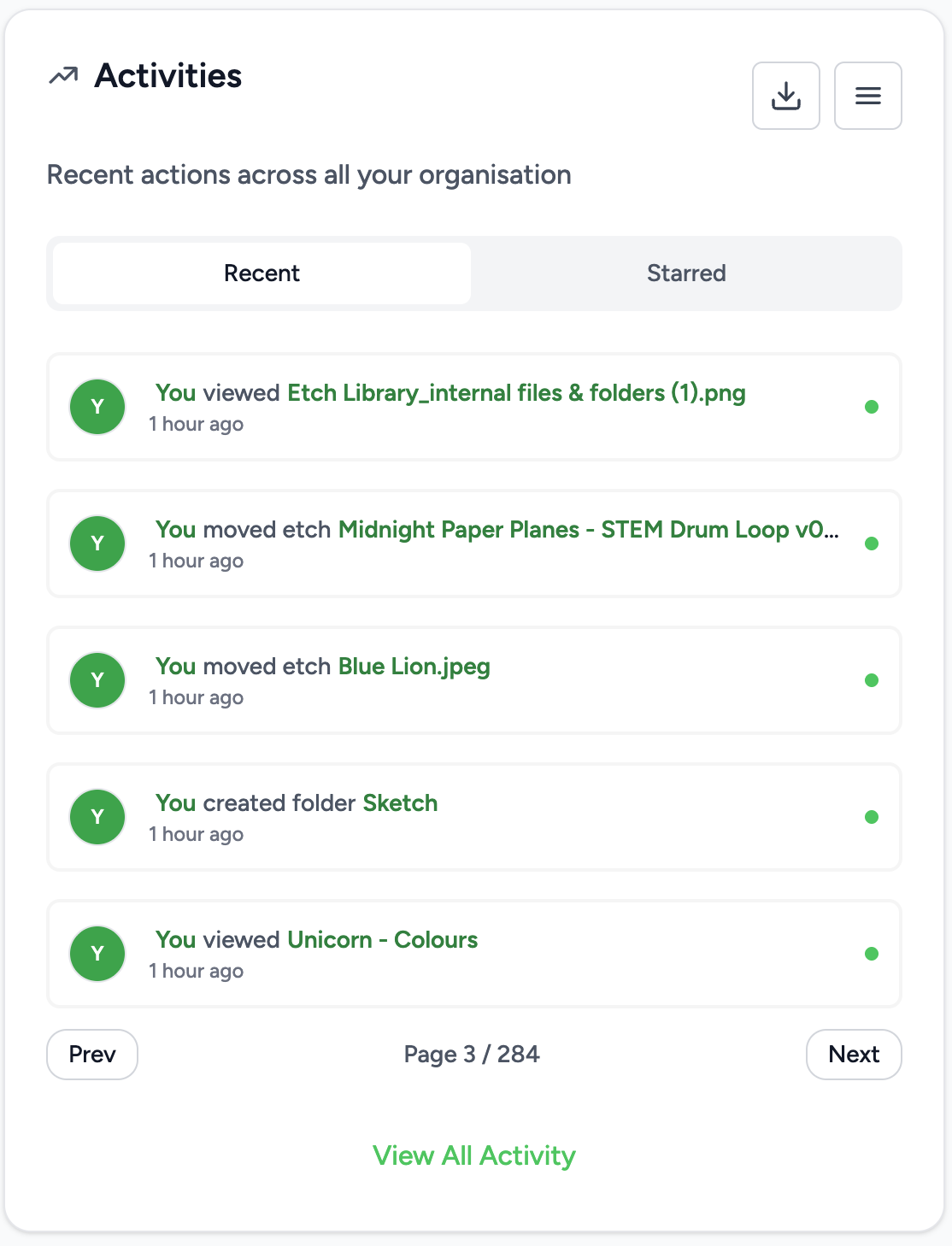Click the Activities trending arrow icon

63,76
